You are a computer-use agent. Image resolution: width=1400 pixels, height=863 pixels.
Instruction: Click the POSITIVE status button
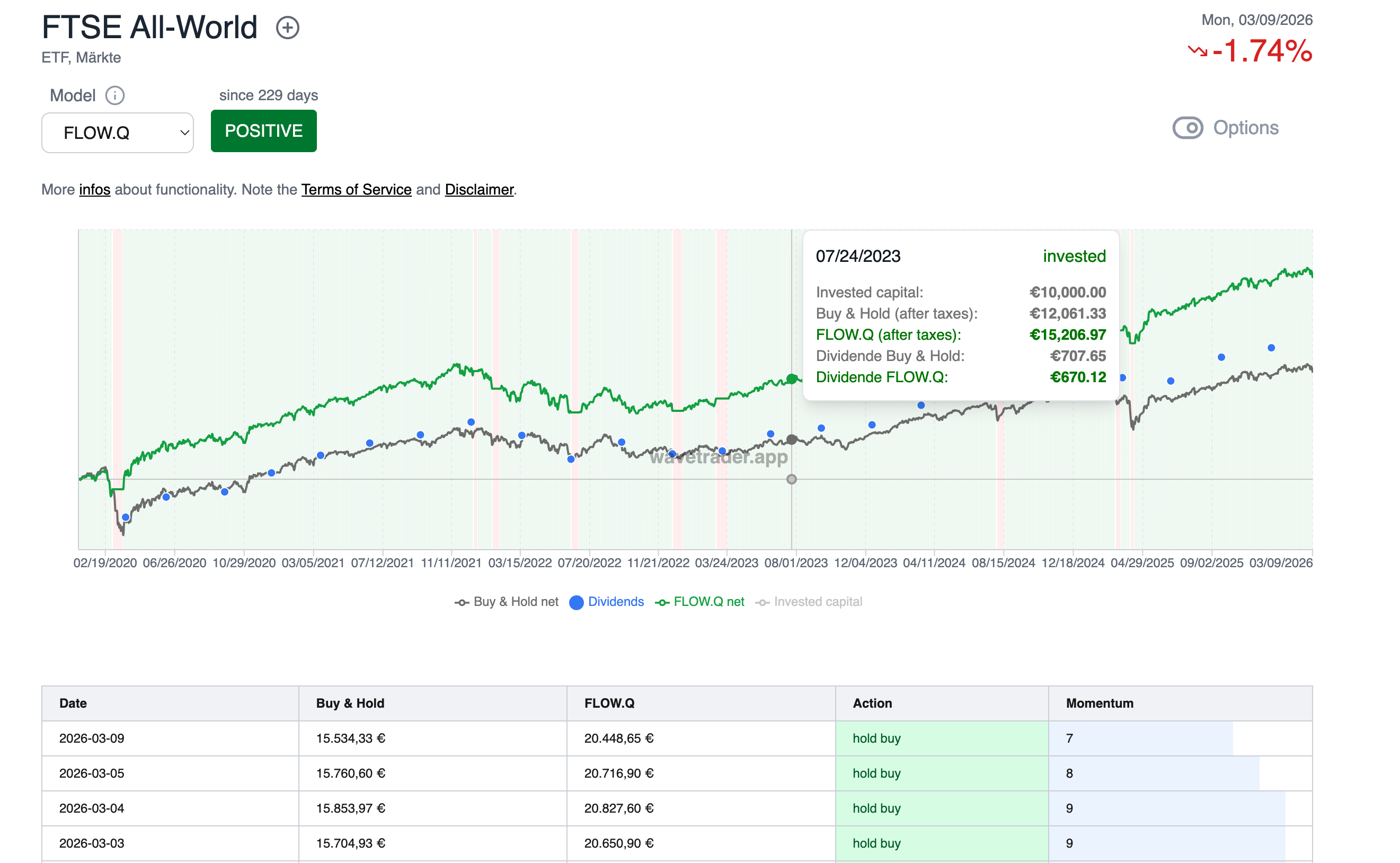[263, 131]
